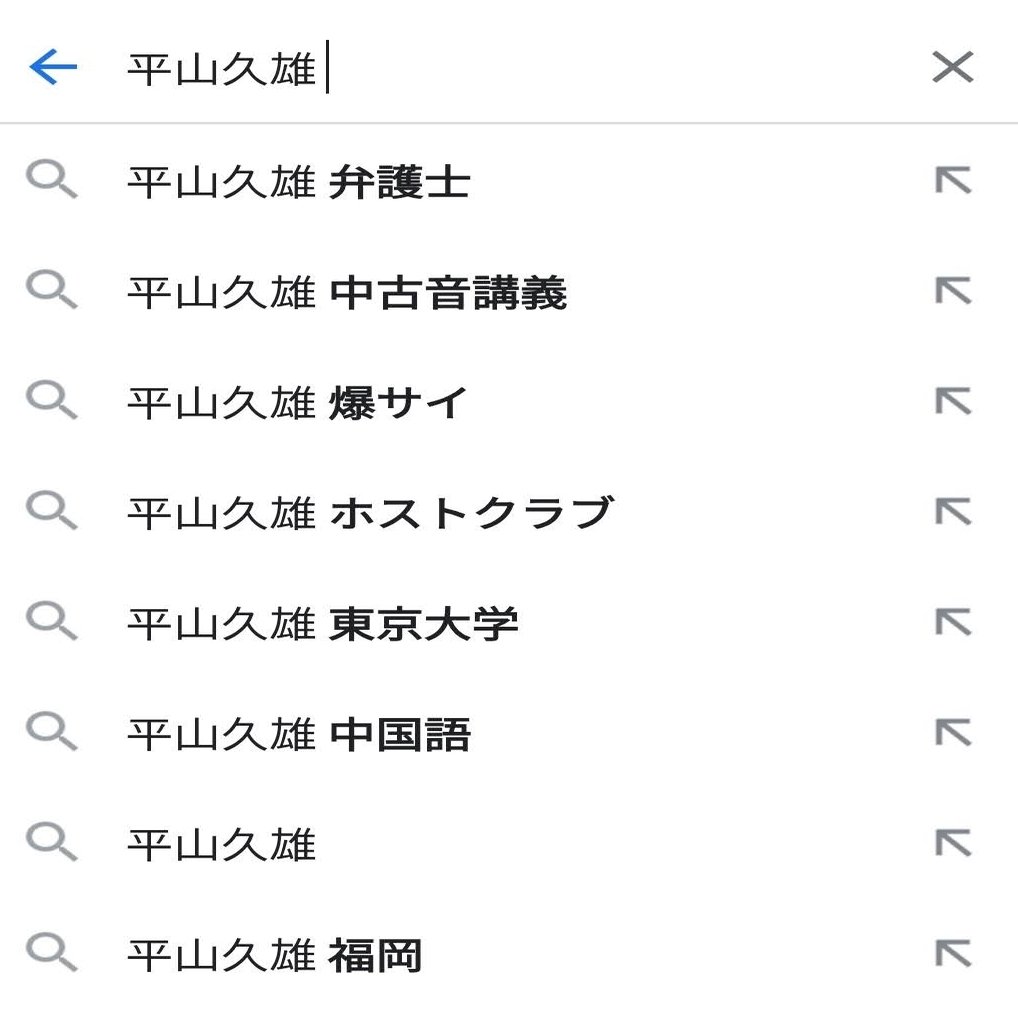Insert 弁護士 suggestion using its arrow icon
1018x1018 pixels.
(x=953, y=181)
